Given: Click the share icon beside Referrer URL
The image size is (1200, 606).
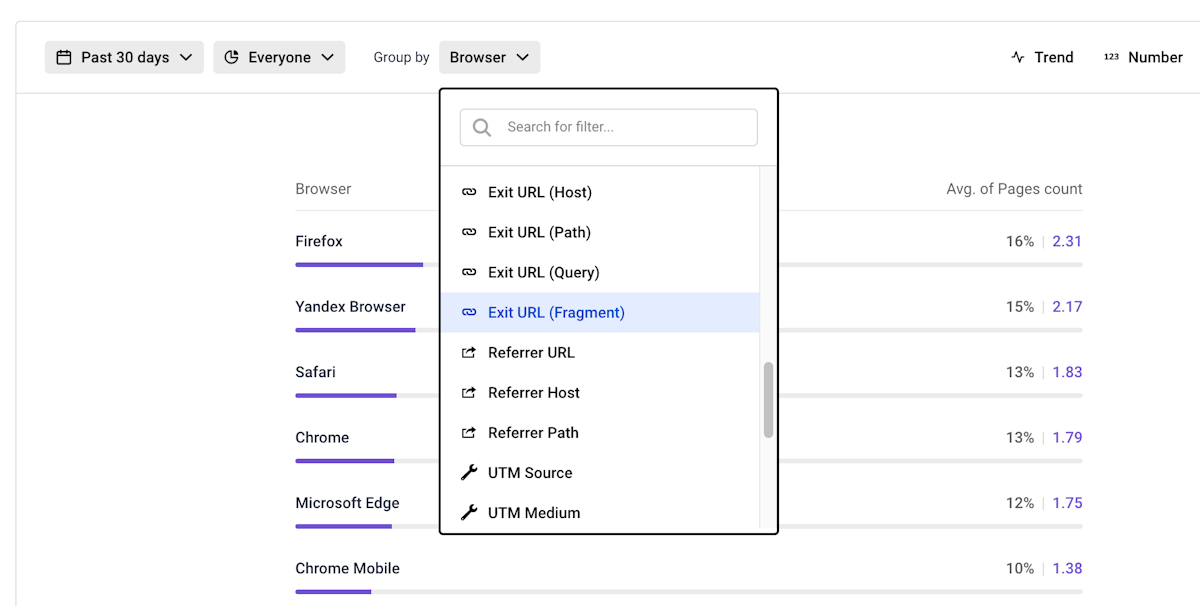Looking at the screenshot, I should click(x=469, y=352).
